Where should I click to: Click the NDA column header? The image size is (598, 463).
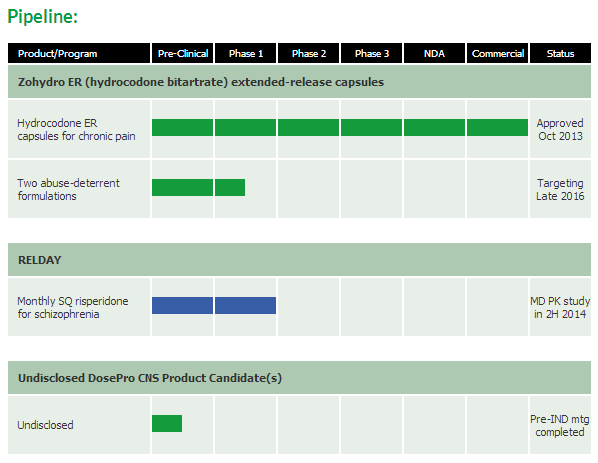pyautogui.click(x=434, y=53)
